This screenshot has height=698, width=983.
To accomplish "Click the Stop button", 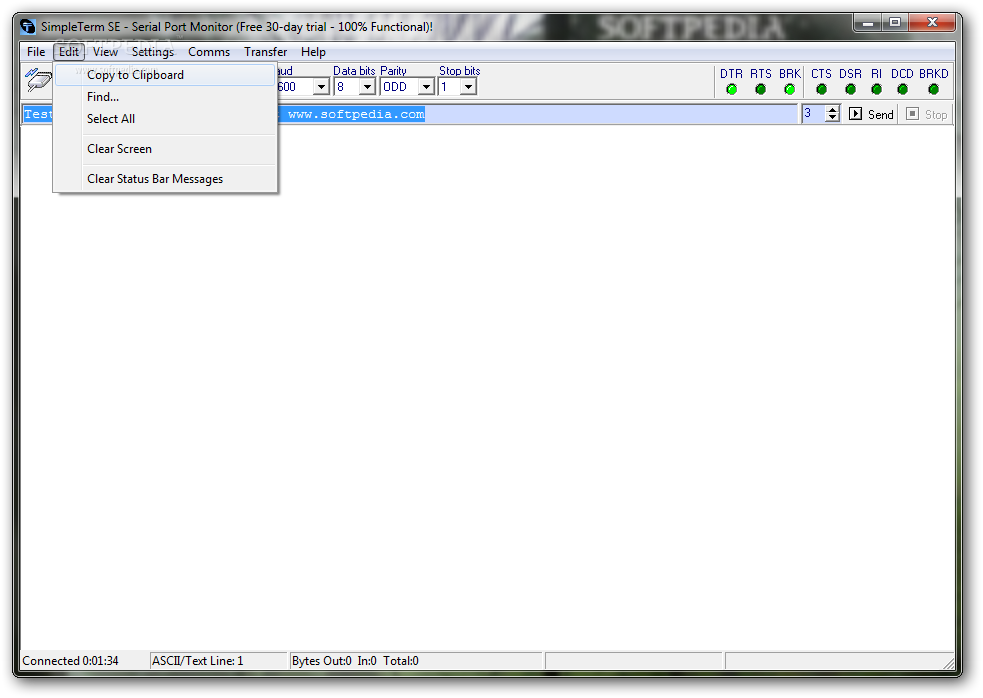I will click(927, 114).
